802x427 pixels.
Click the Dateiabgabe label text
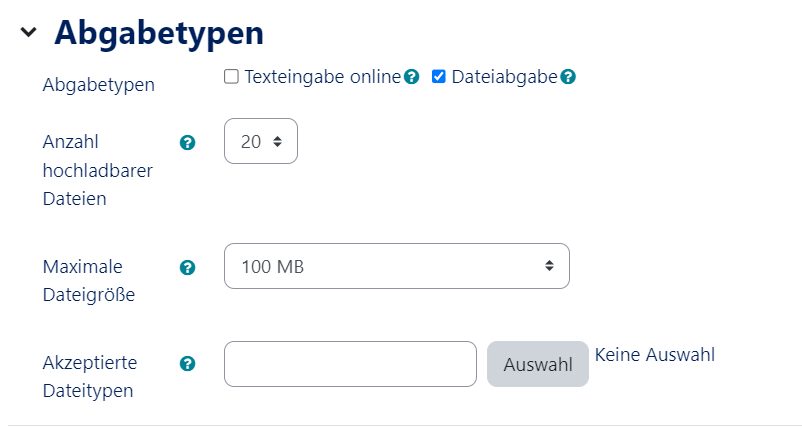[x=504, y=77]
